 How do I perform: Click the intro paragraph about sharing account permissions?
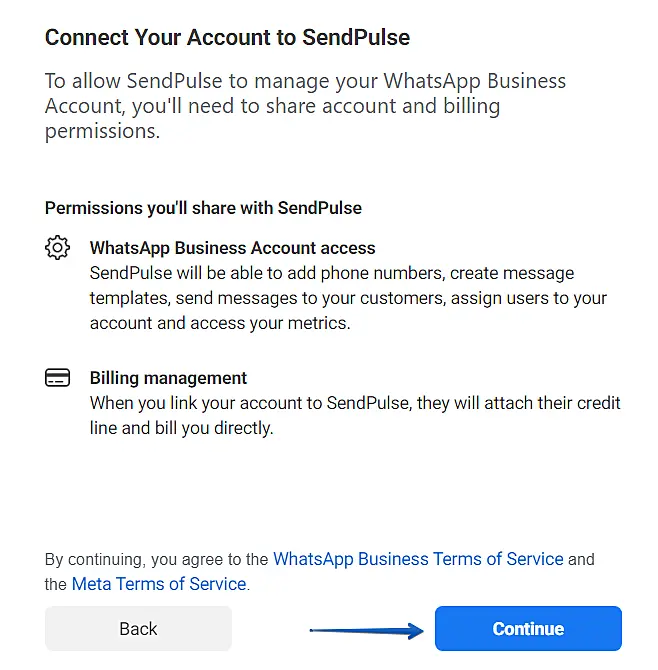[305, 106]
